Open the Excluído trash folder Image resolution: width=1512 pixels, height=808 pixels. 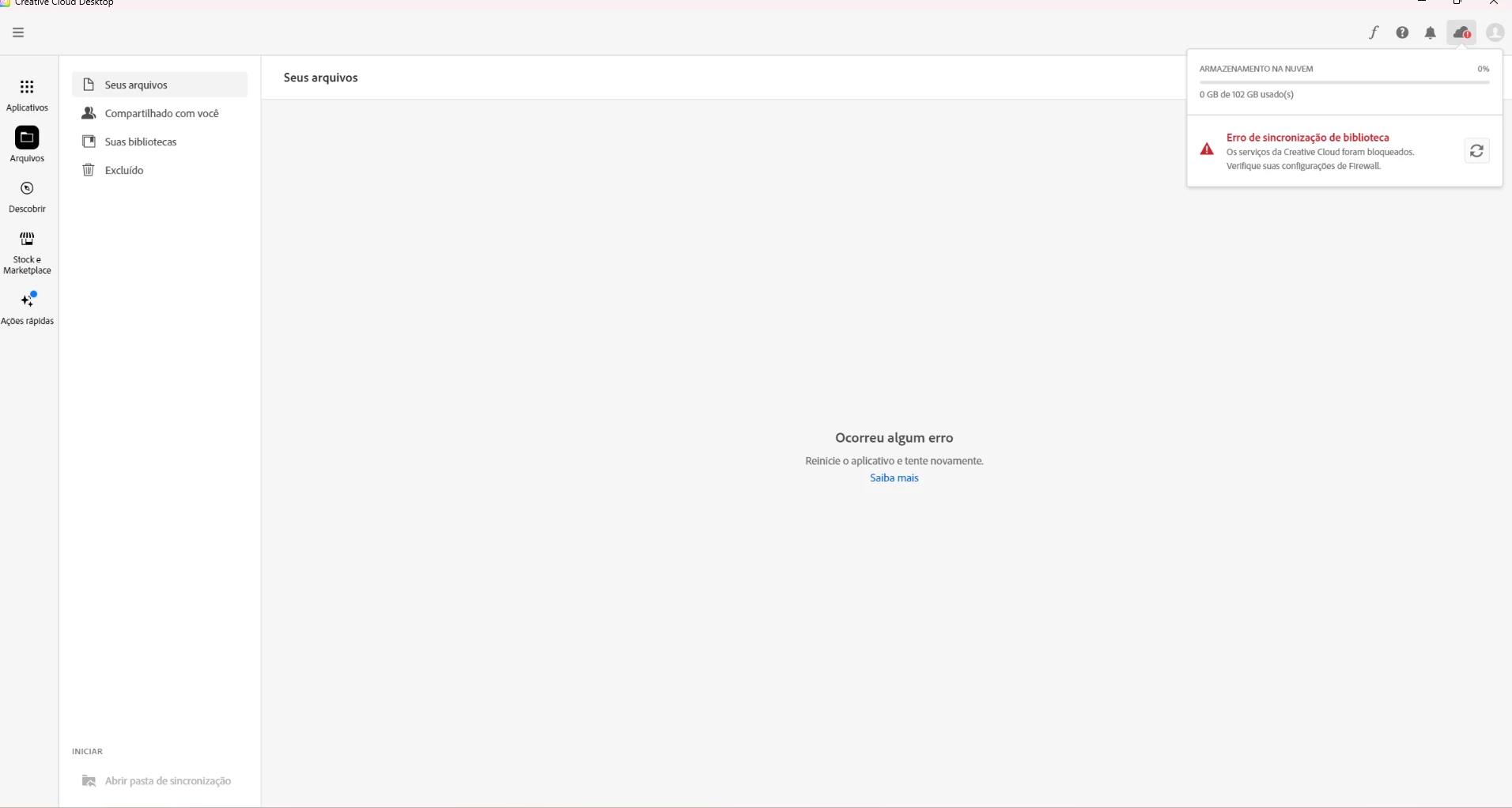[x=160, y=170]
